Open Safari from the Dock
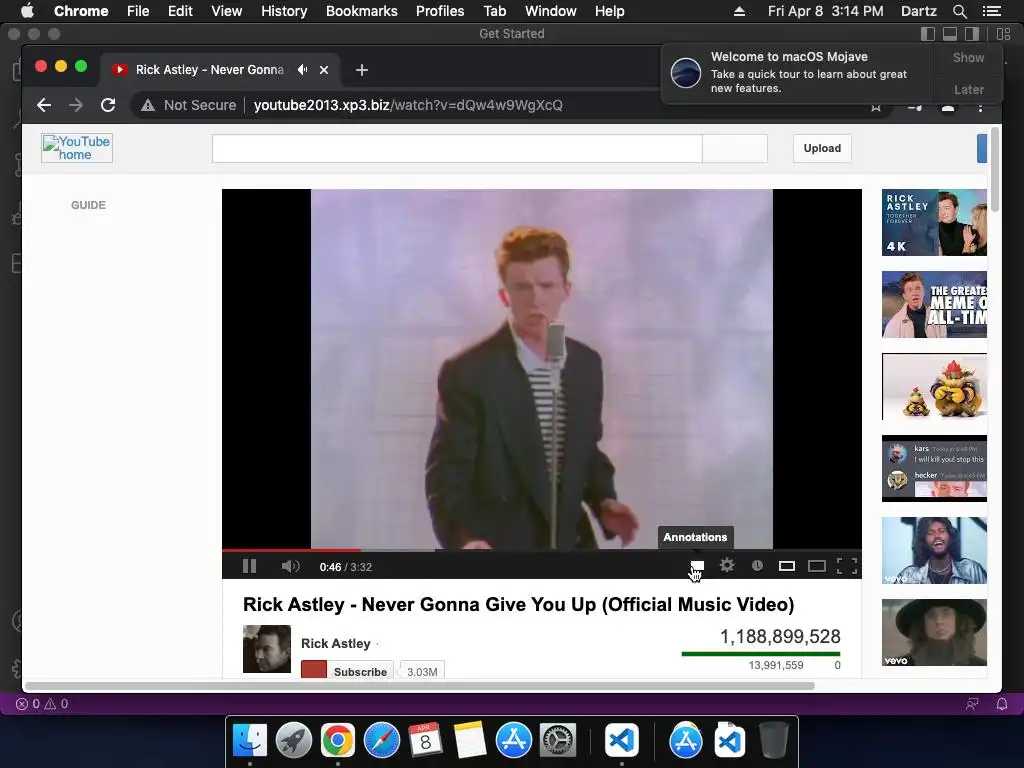Viewport: 1024px width, 768px height. (x=381, y=741)
